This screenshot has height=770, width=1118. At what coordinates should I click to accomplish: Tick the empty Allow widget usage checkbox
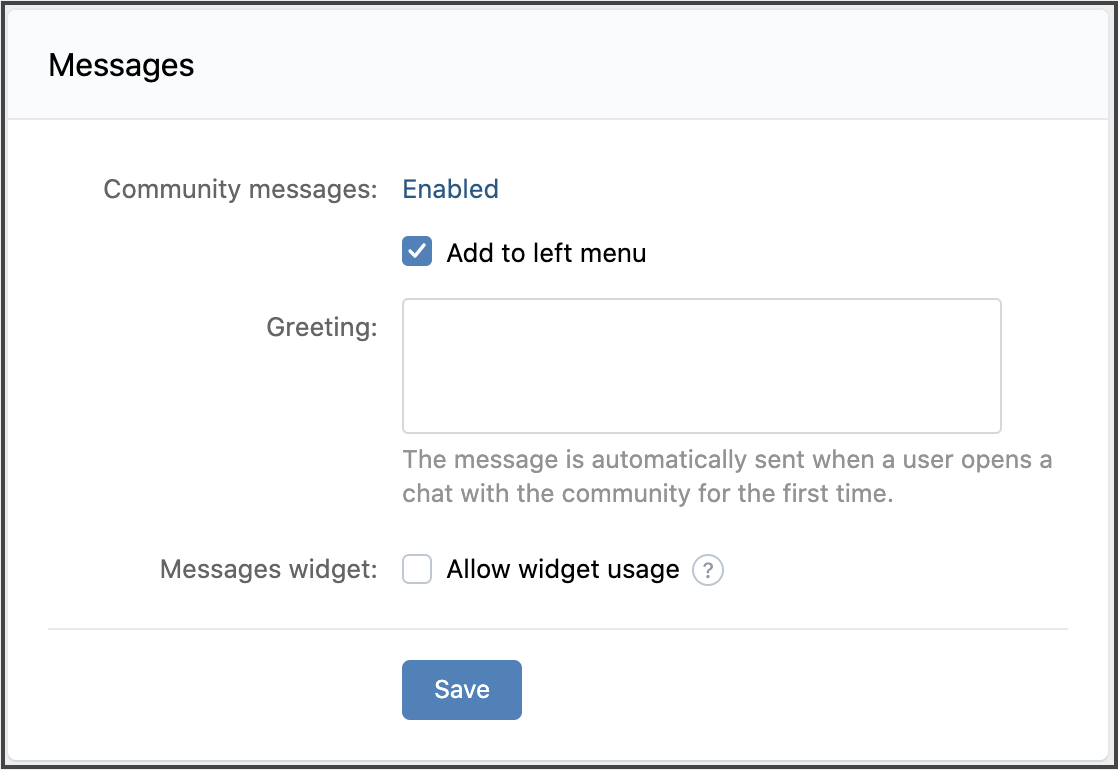(x=417, y=570)
